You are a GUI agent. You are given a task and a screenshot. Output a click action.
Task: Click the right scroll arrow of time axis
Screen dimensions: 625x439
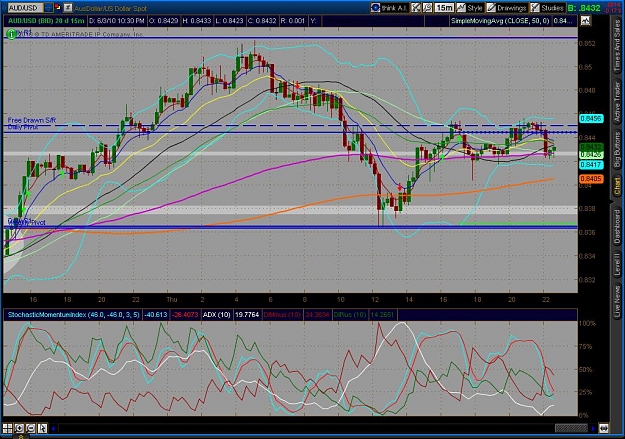(x=593, y=429)
